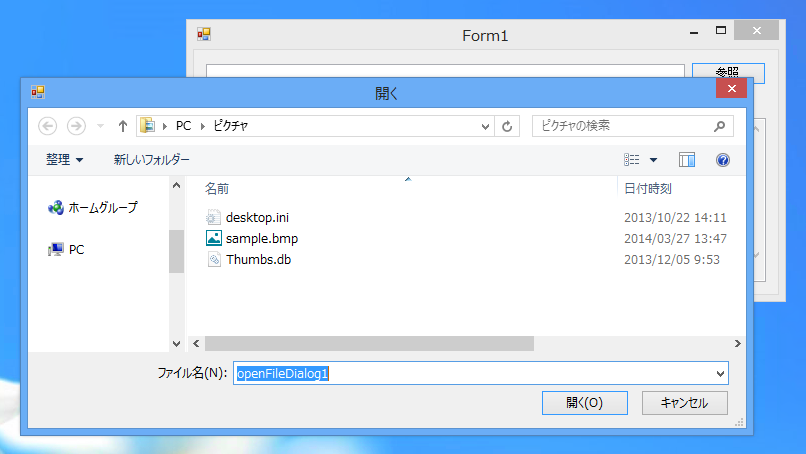Image resolution: width=806 pixels, height=454 pixels.
Task: Open address bar history dropdown
Action: tap(485, 126)
